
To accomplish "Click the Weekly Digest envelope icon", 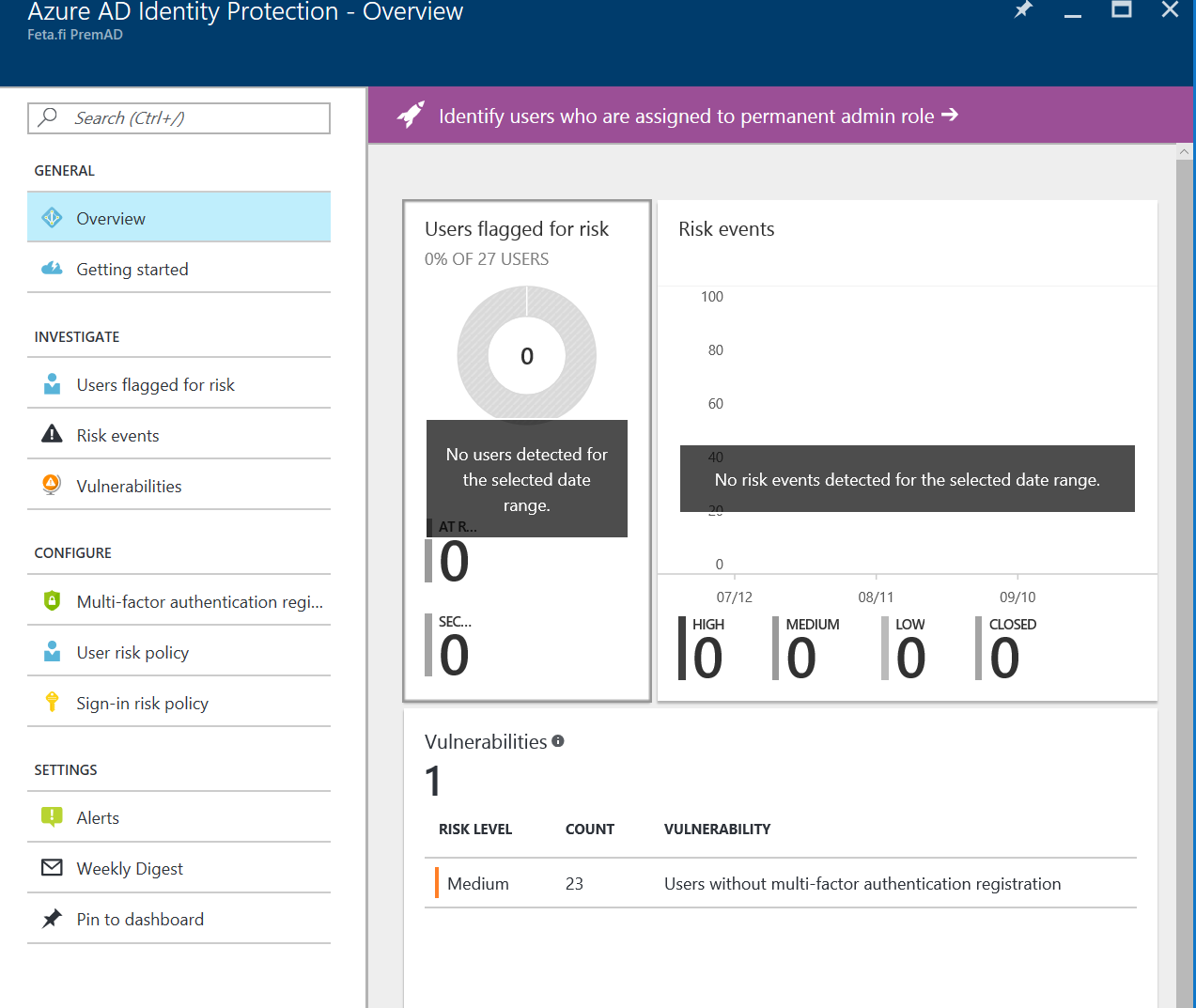I will pos(52,868).
